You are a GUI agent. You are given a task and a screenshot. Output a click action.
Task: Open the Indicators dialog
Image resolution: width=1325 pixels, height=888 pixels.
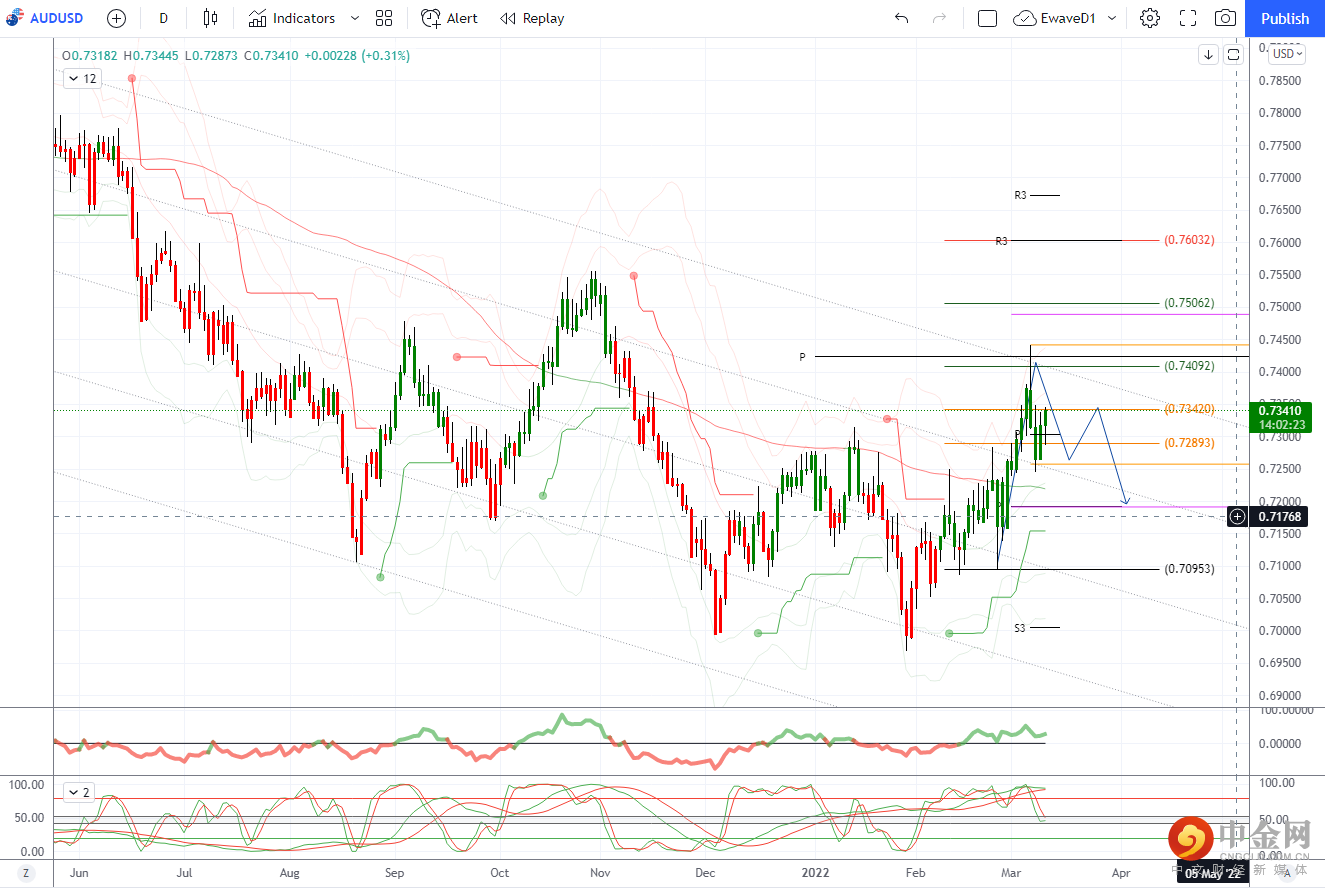click(292, 18)
